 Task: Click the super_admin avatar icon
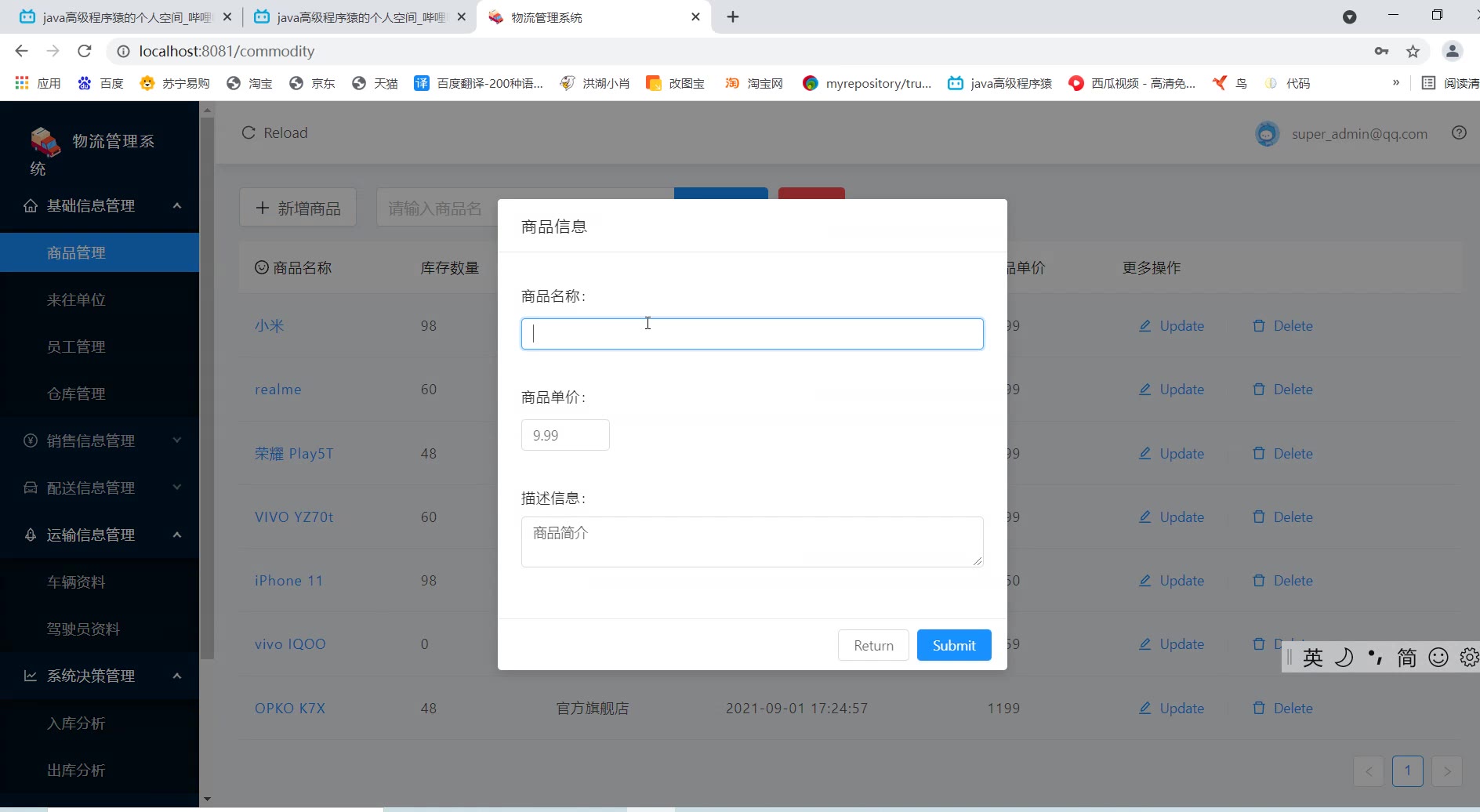coord(1267,134)
